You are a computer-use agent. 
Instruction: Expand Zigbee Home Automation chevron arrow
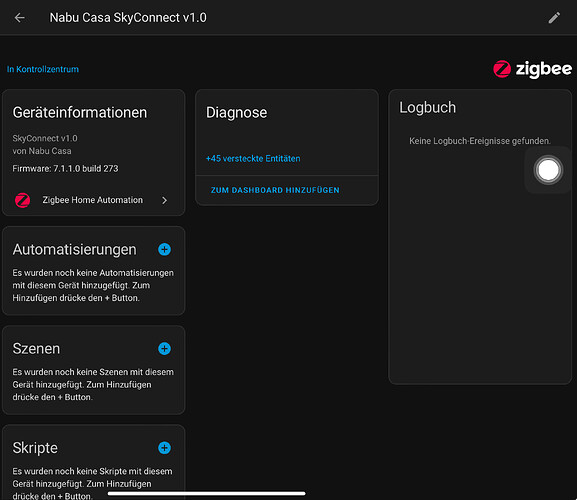(x=164, y=200)
